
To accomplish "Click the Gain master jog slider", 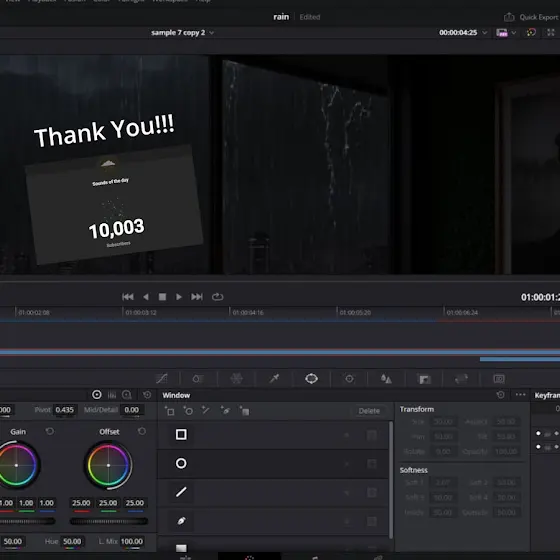I will coord(27,521).
